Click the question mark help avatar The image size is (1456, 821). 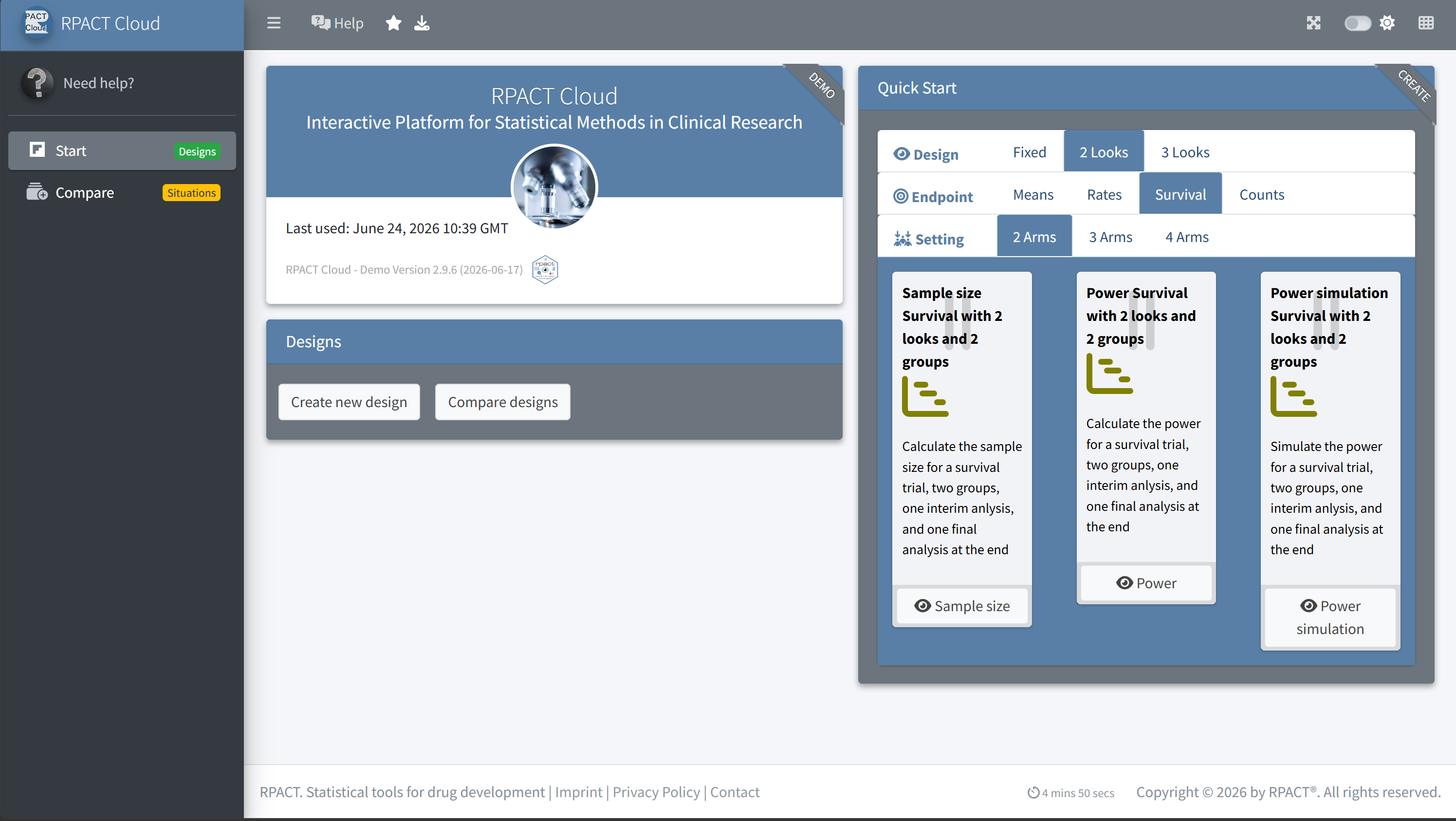(x=37, y=83)
